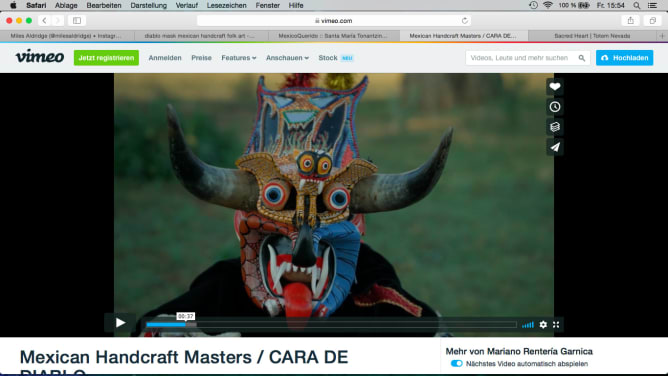Open the Bearbeiten menu
This screenshot has height=376, width=668.
[x=104, y=5]
